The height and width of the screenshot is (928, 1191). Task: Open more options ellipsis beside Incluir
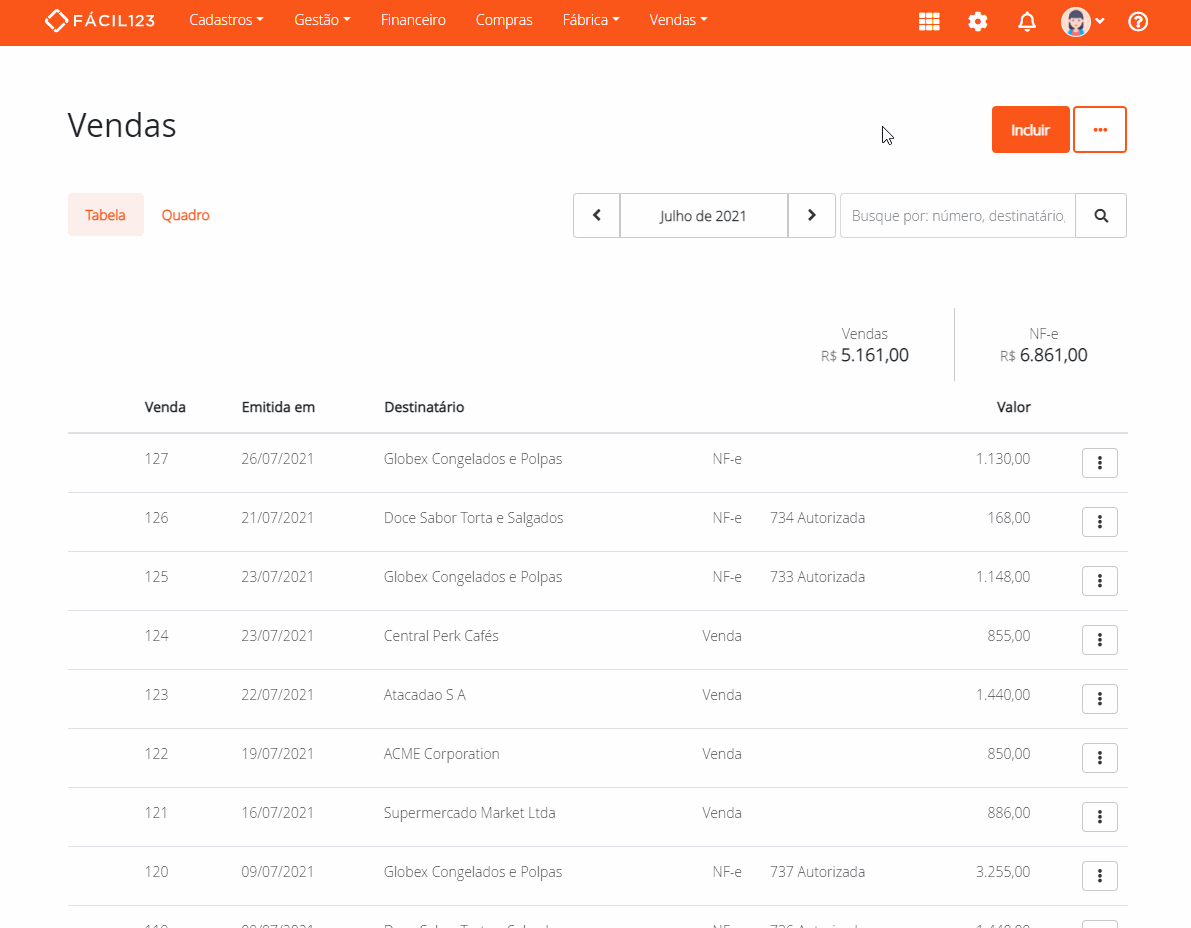click(x=1100, y=130)
